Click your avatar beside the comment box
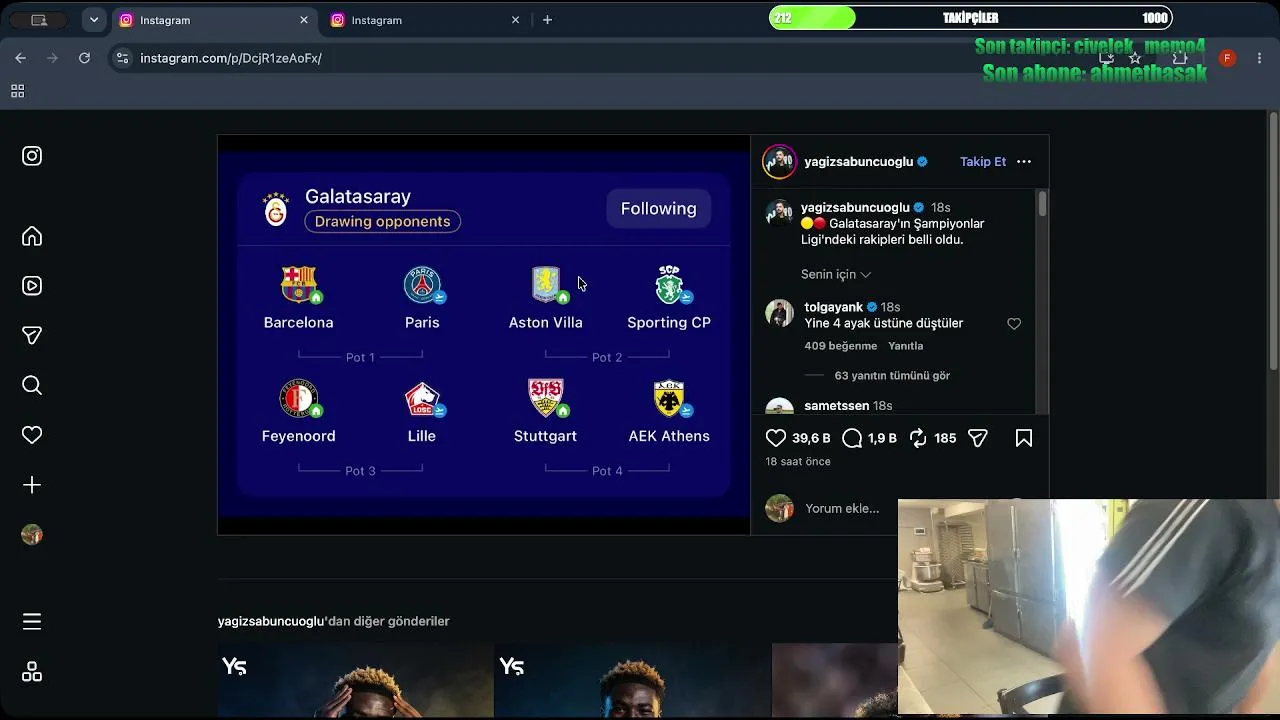1280x720 pixels. pos(779,508)
